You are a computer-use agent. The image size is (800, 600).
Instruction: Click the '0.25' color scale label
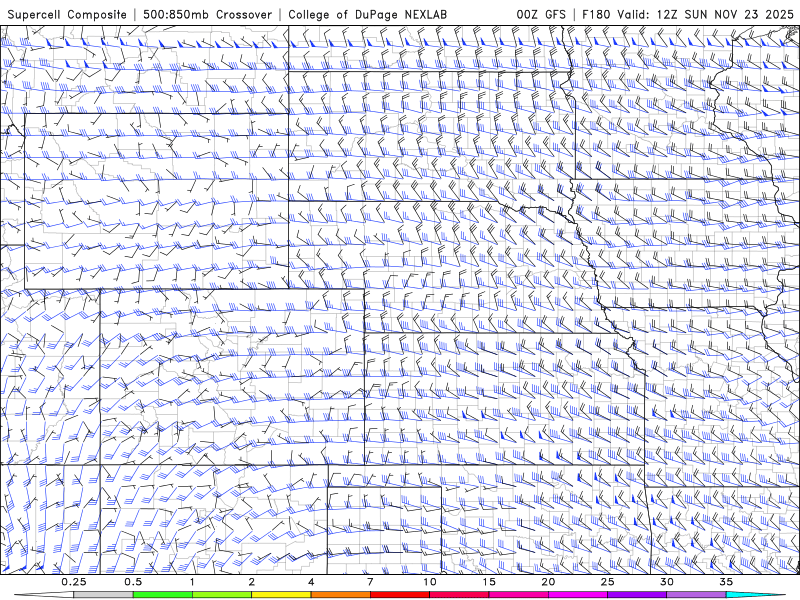click(74, 582)
